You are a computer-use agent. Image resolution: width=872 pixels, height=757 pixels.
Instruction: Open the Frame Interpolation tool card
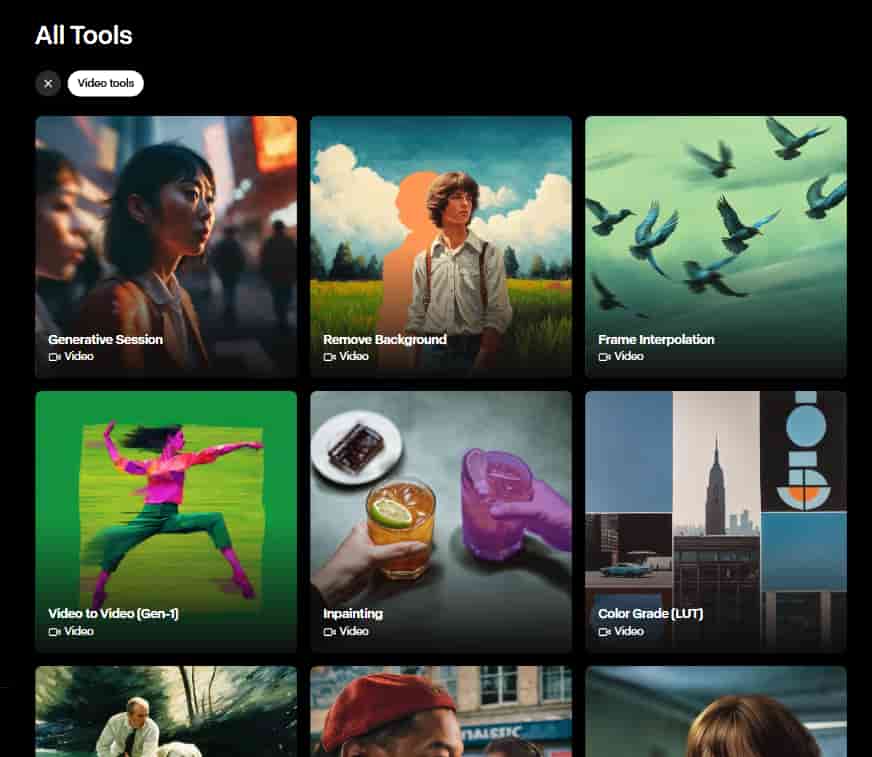coord(716,246)
